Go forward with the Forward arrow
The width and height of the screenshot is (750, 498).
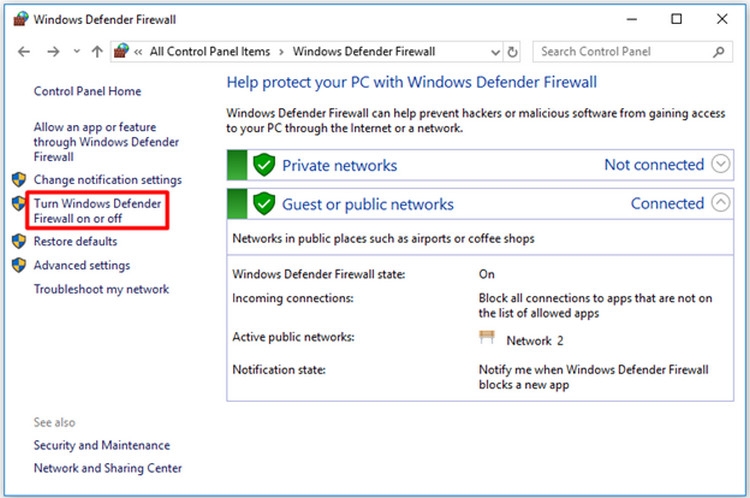click(x=53, y=52)
